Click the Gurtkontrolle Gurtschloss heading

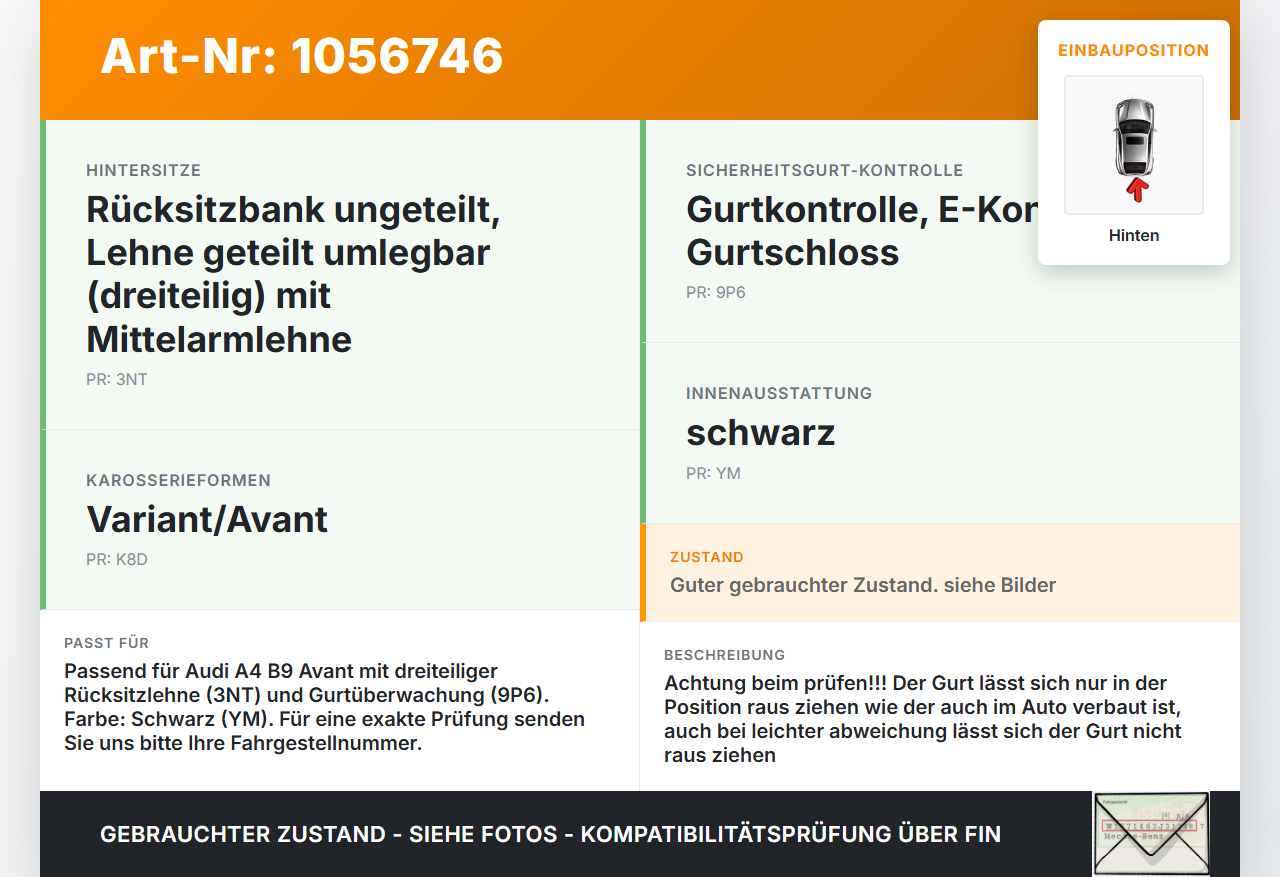tap(862, 230)
